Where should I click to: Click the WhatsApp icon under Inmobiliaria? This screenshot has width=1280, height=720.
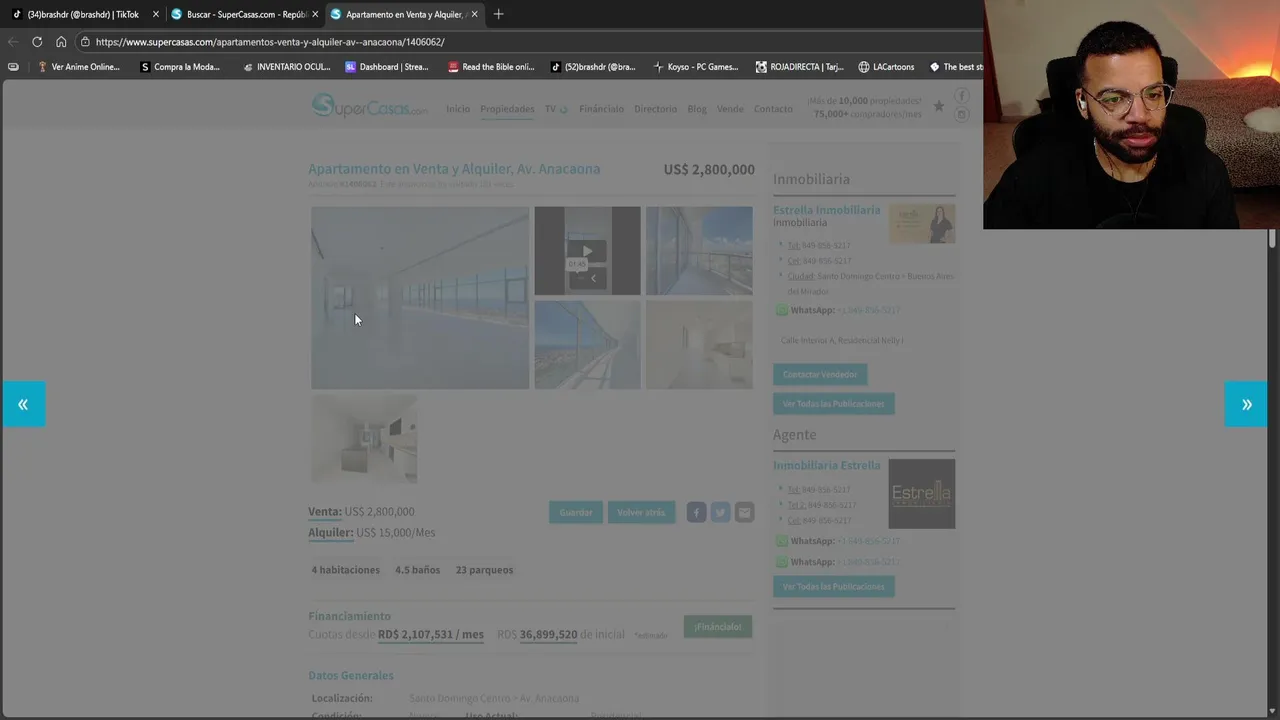(782, 310)
